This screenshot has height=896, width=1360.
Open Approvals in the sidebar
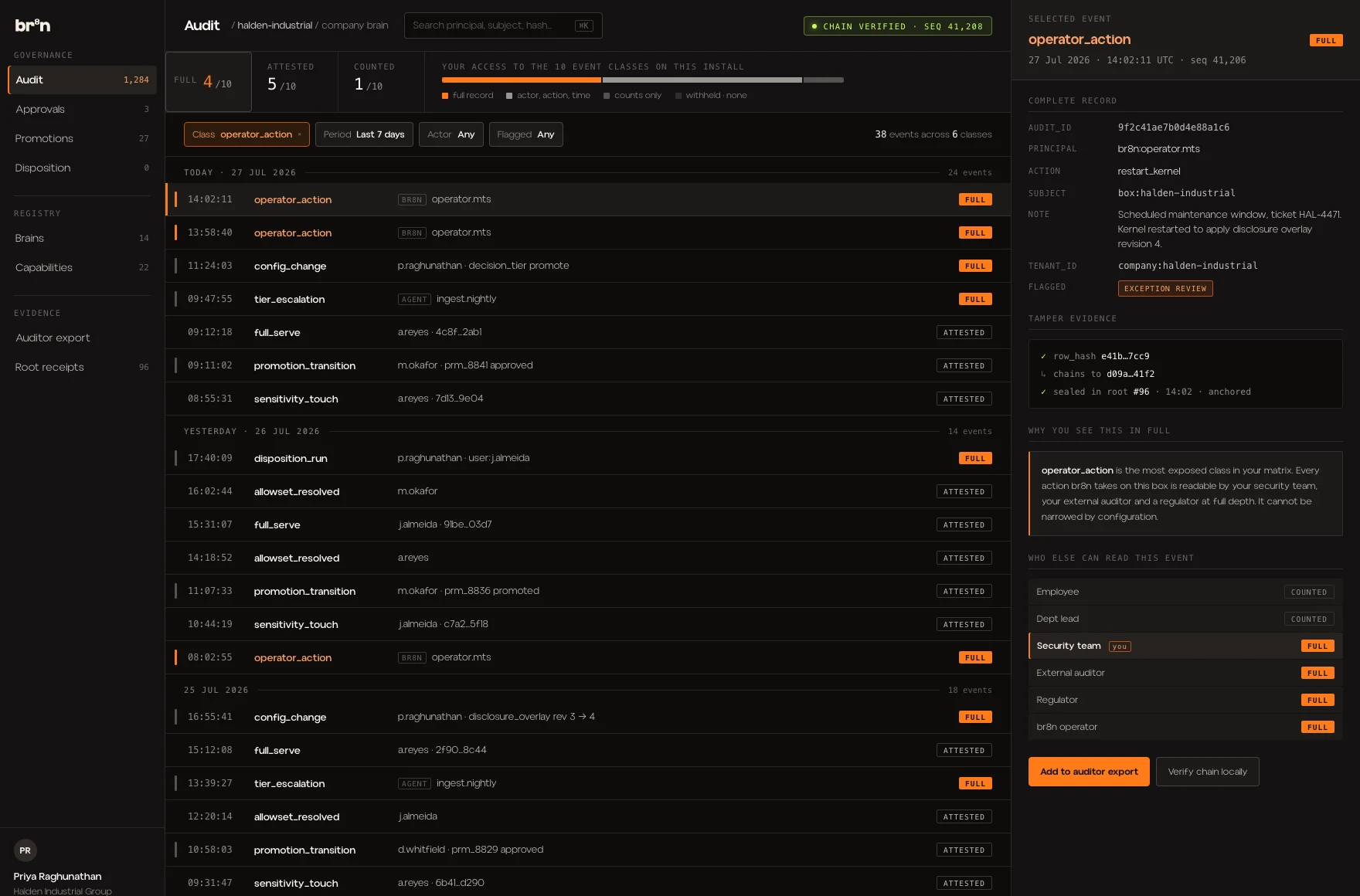[x=82, y=109]
